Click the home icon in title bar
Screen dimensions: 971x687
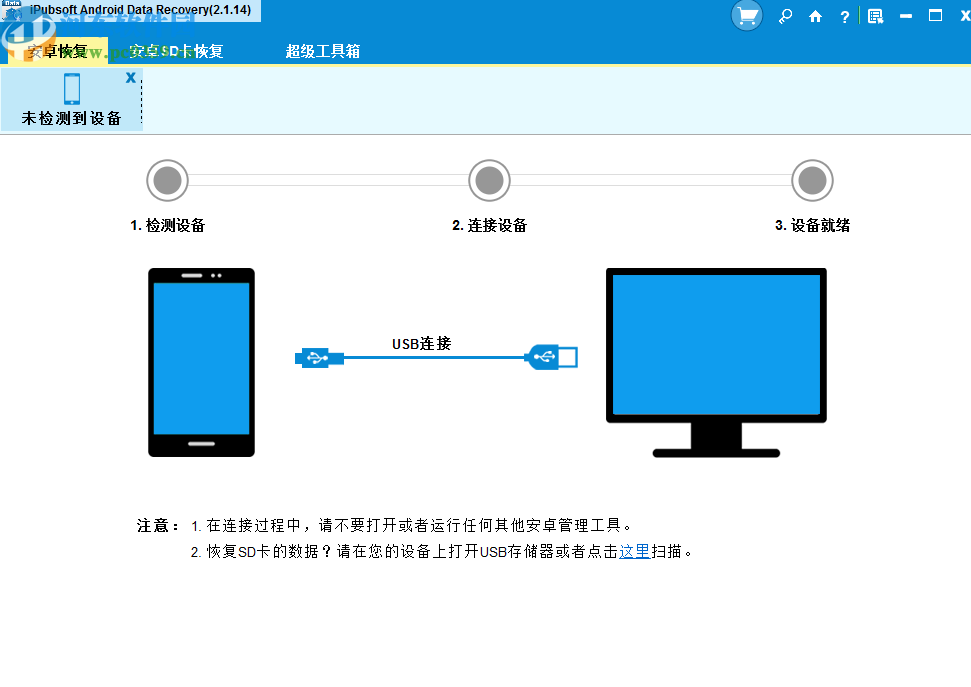[x=814, y=16]
